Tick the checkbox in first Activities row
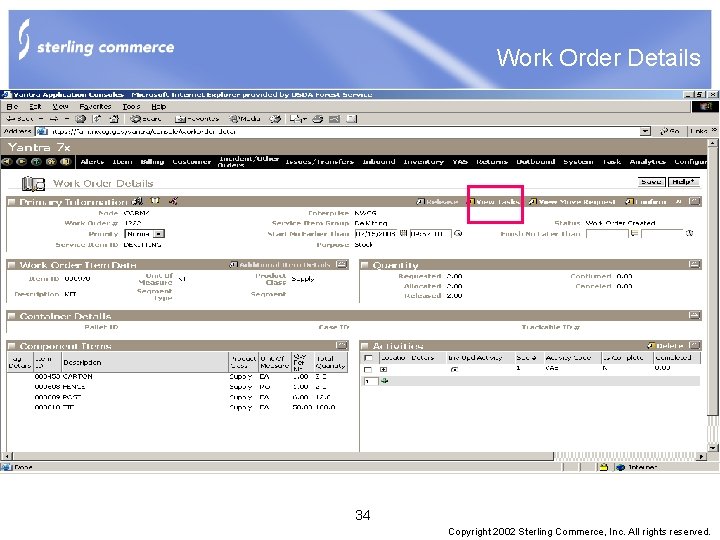720x540 pixels. coord(368,370)
